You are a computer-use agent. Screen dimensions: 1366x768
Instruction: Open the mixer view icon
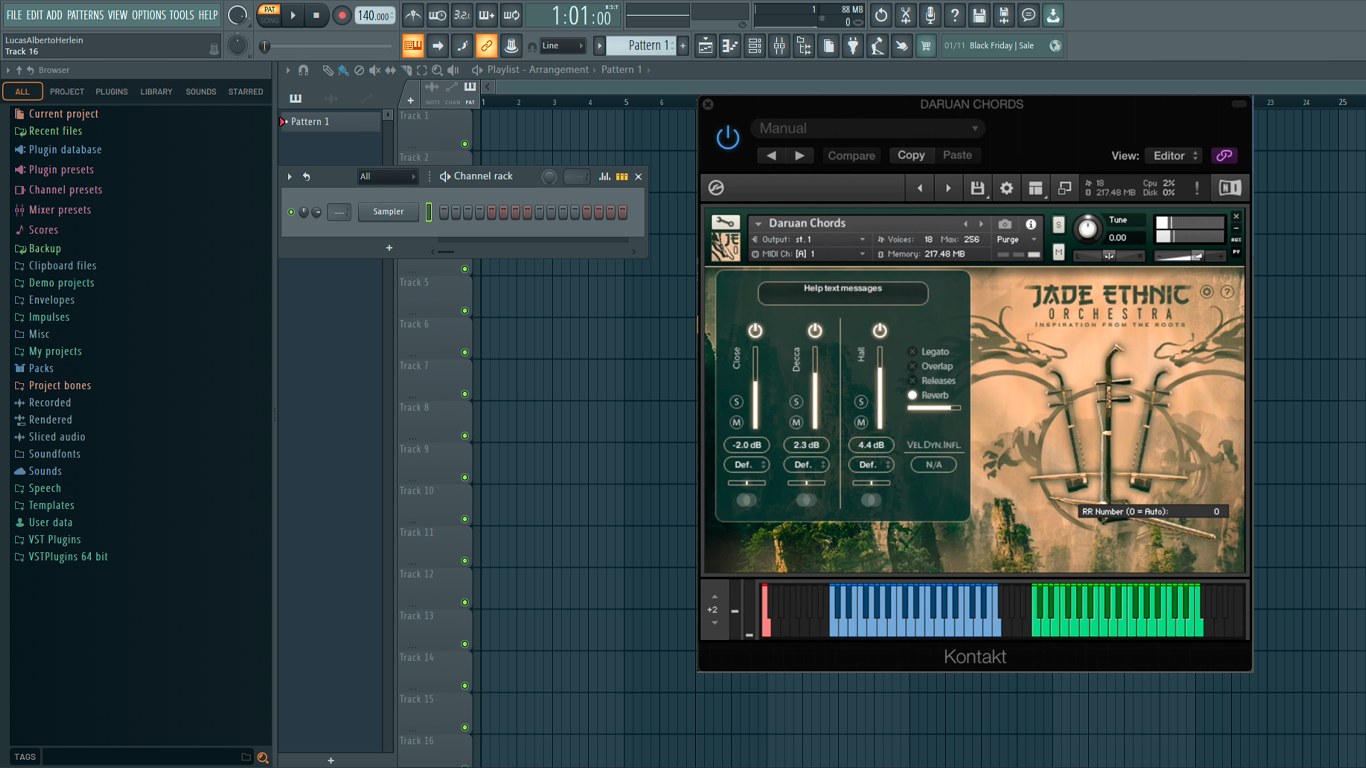point(779,45)
